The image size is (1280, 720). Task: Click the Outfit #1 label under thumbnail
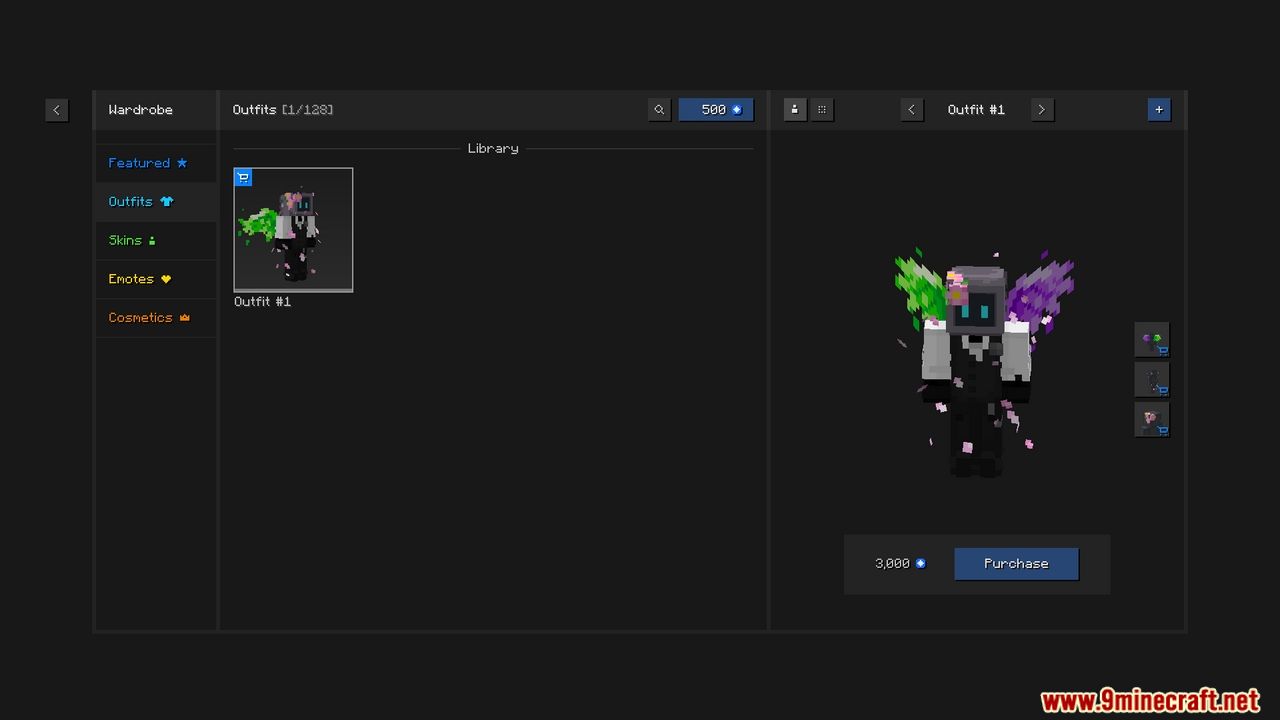pos(262,302)
